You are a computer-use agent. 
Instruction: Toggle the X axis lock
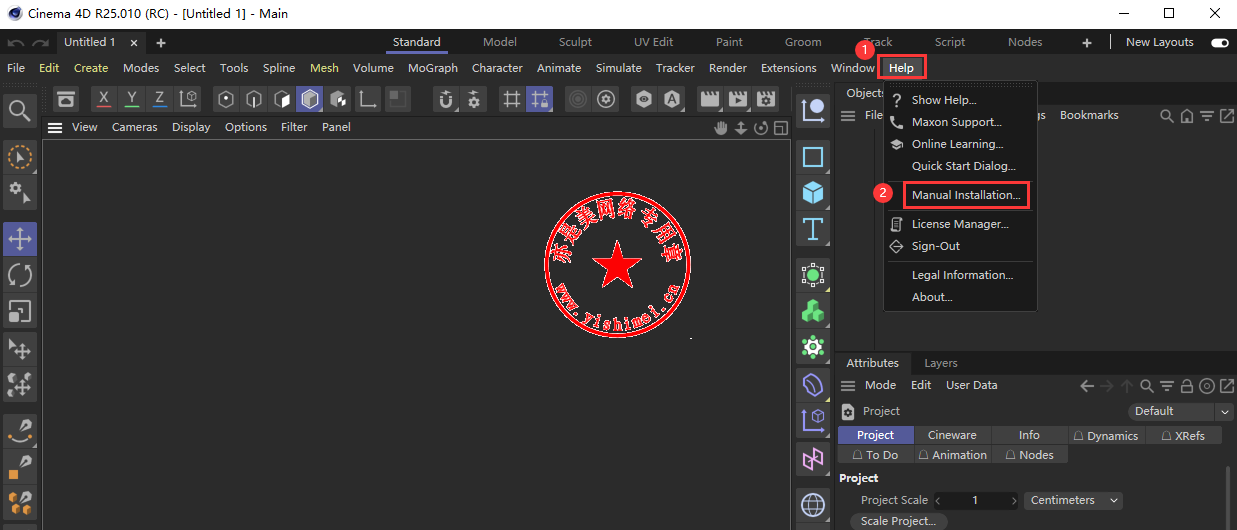(104, 99)
